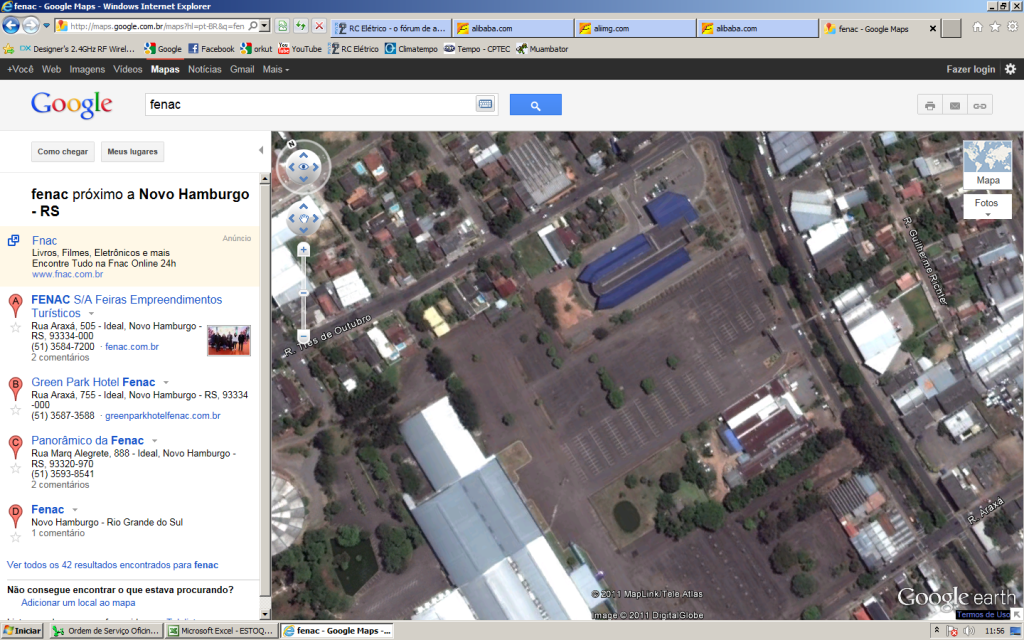Open the Favorites star at top right
This screenshot has width=1024, height=640.
point(995,27)
